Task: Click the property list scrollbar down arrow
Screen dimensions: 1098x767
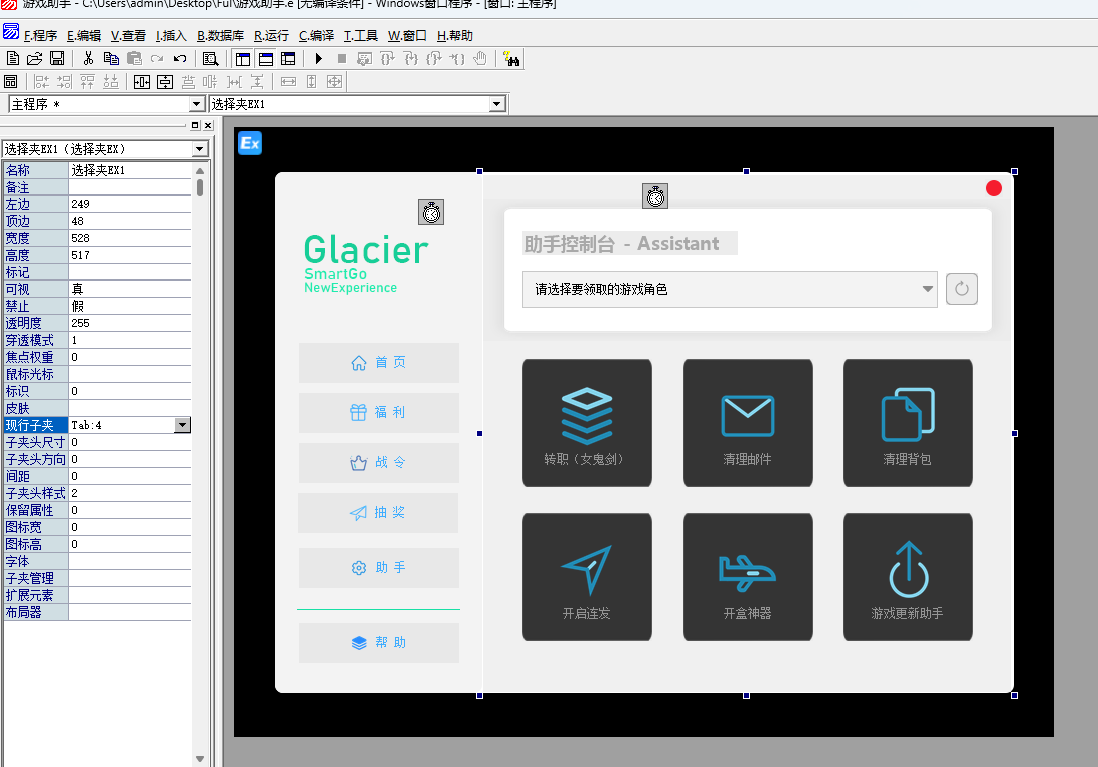Action: [x=200, y=759]
